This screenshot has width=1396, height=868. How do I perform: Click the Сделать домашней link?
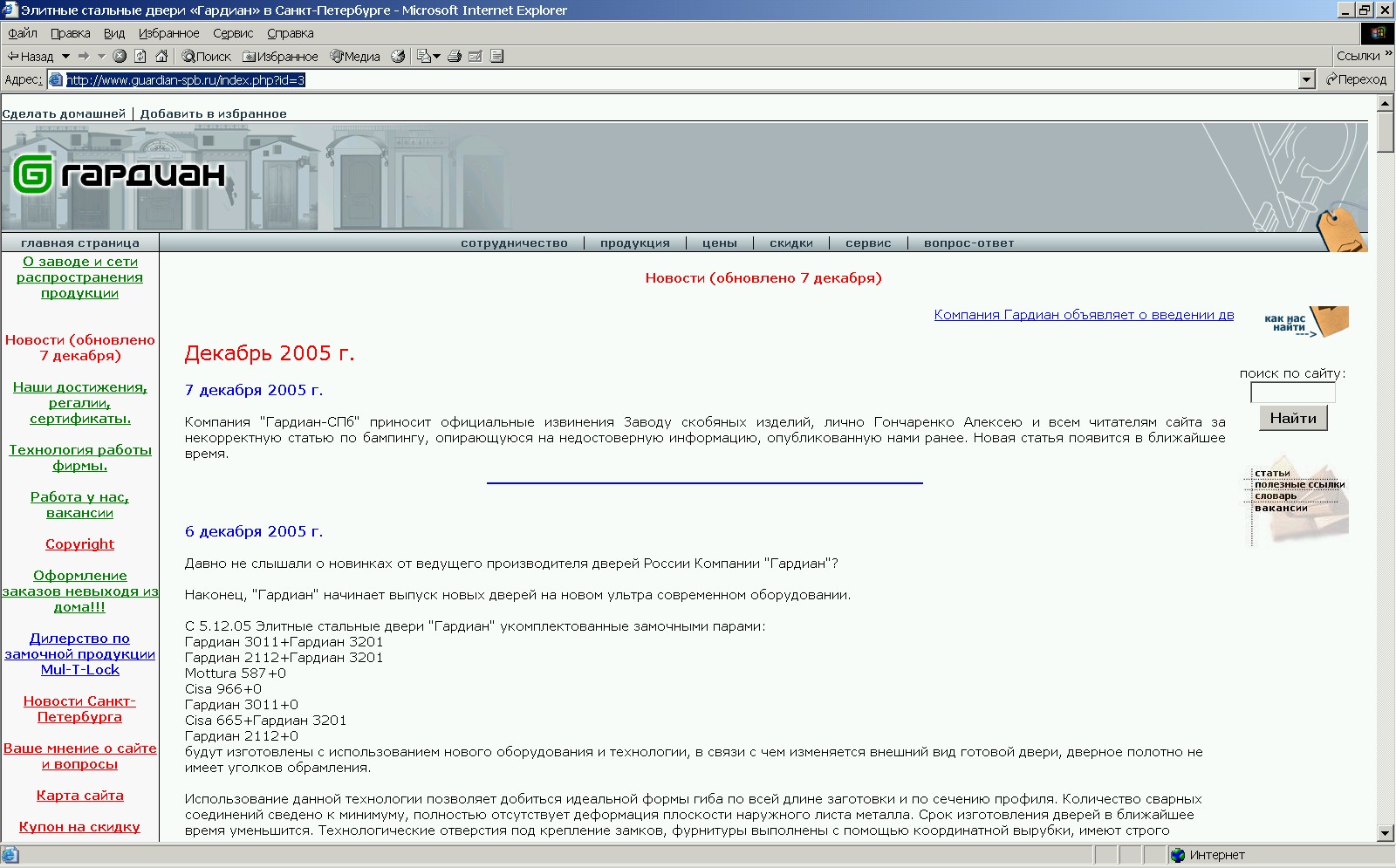pos(64,113)
